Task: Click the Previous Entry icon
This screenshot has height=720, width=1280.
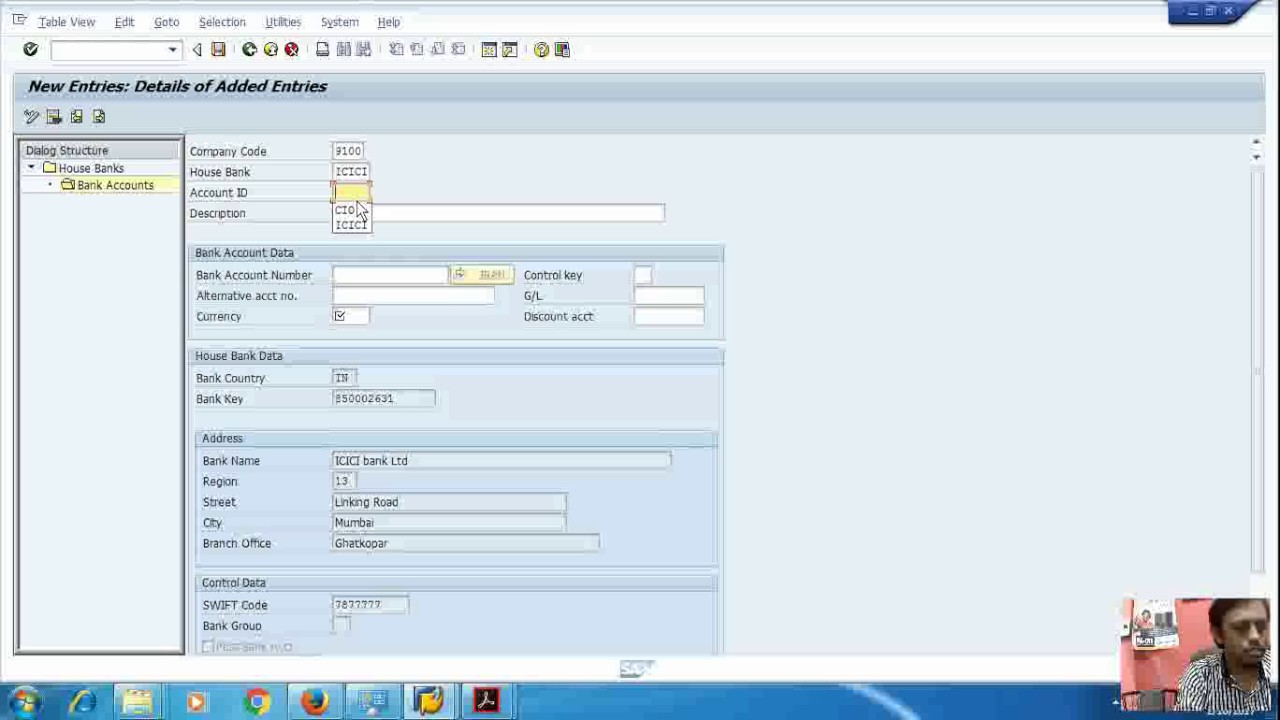Action: pos(77,117)
